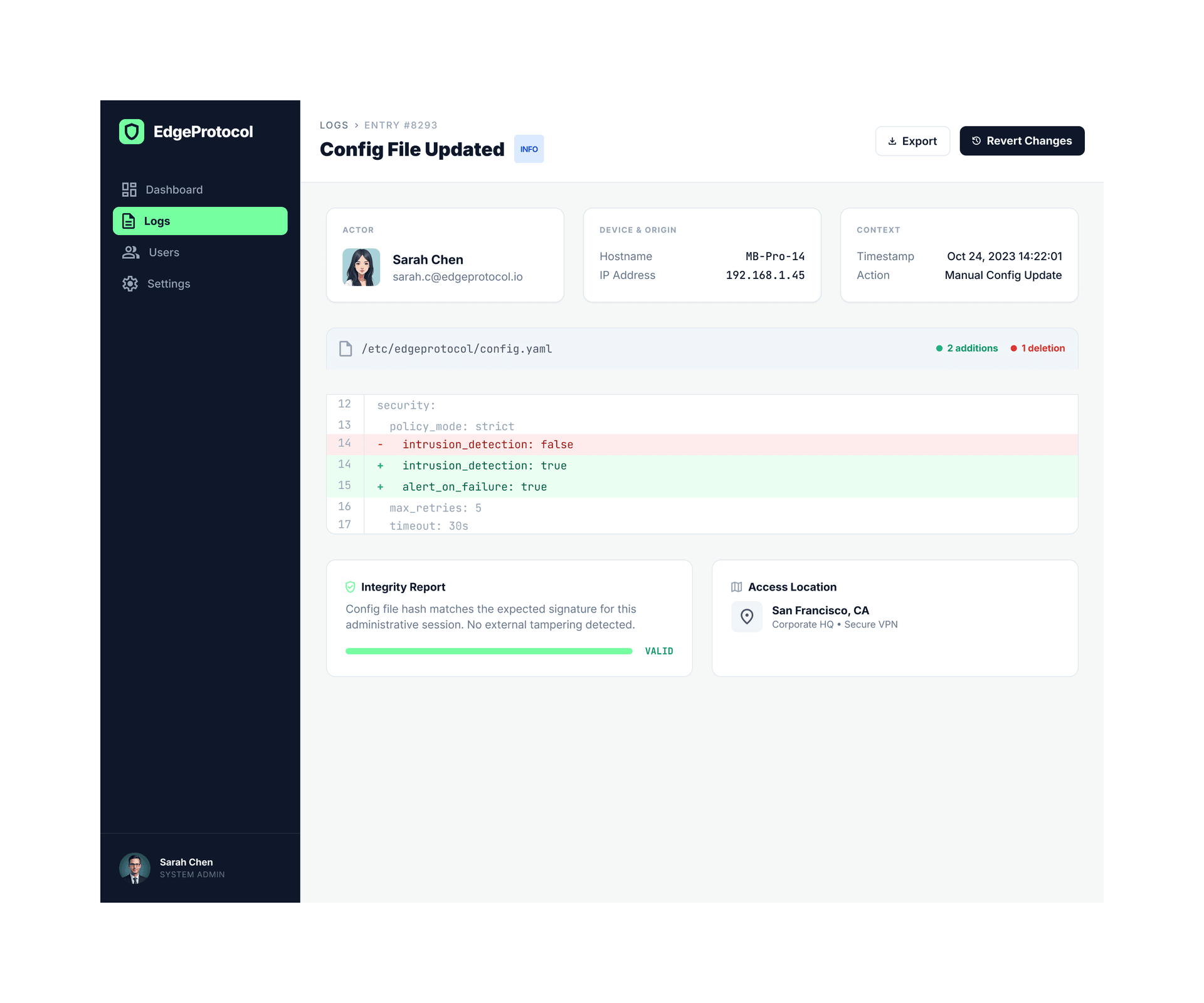
Task: Toggle the 2 additions indicator
Action: [967, 348]
